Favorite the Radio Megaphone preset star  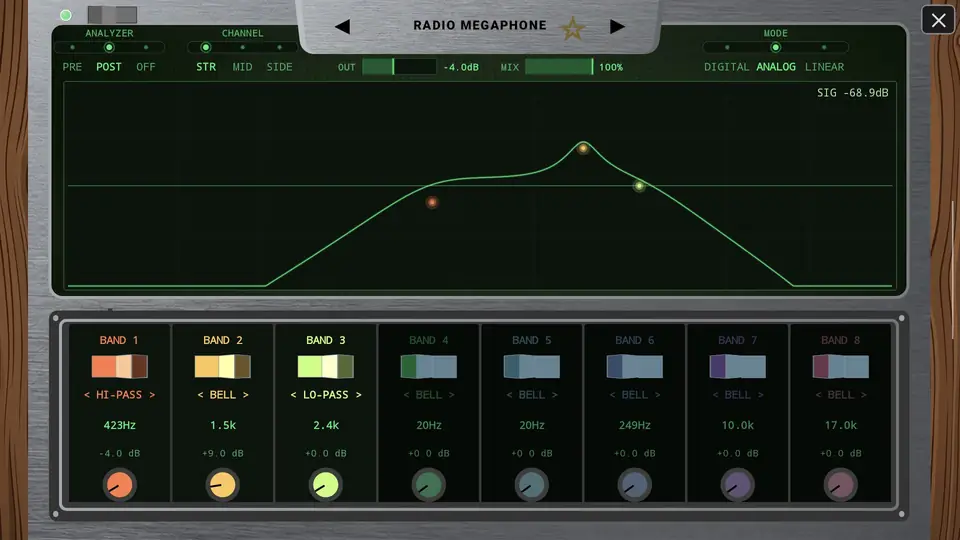point(573,28)
